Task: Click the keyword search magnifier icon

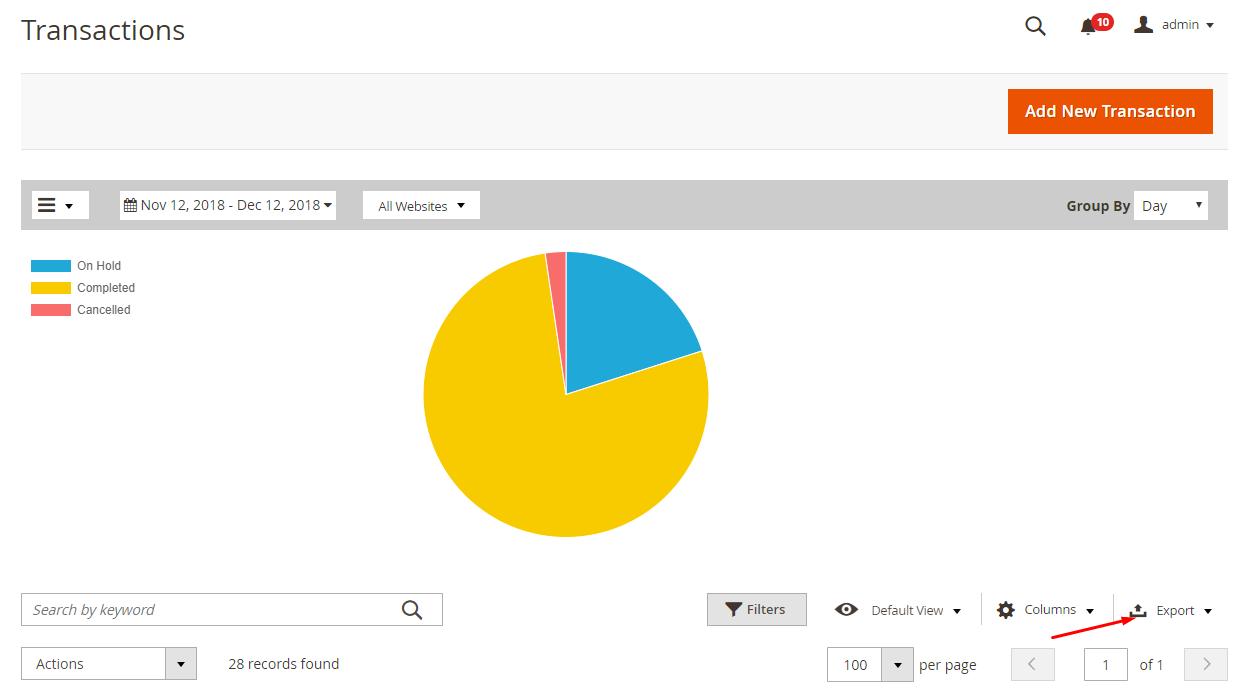Action: 412,610
